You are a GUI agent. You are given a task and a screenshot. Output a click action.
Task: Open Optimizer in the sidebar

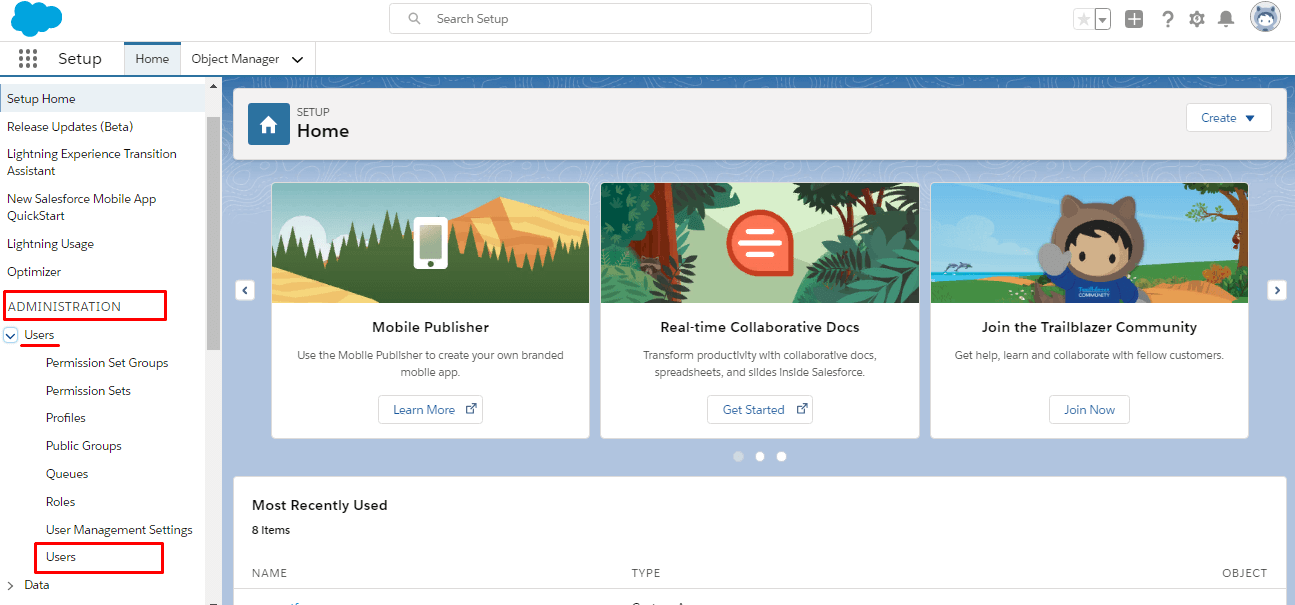[x=34, y=272]
